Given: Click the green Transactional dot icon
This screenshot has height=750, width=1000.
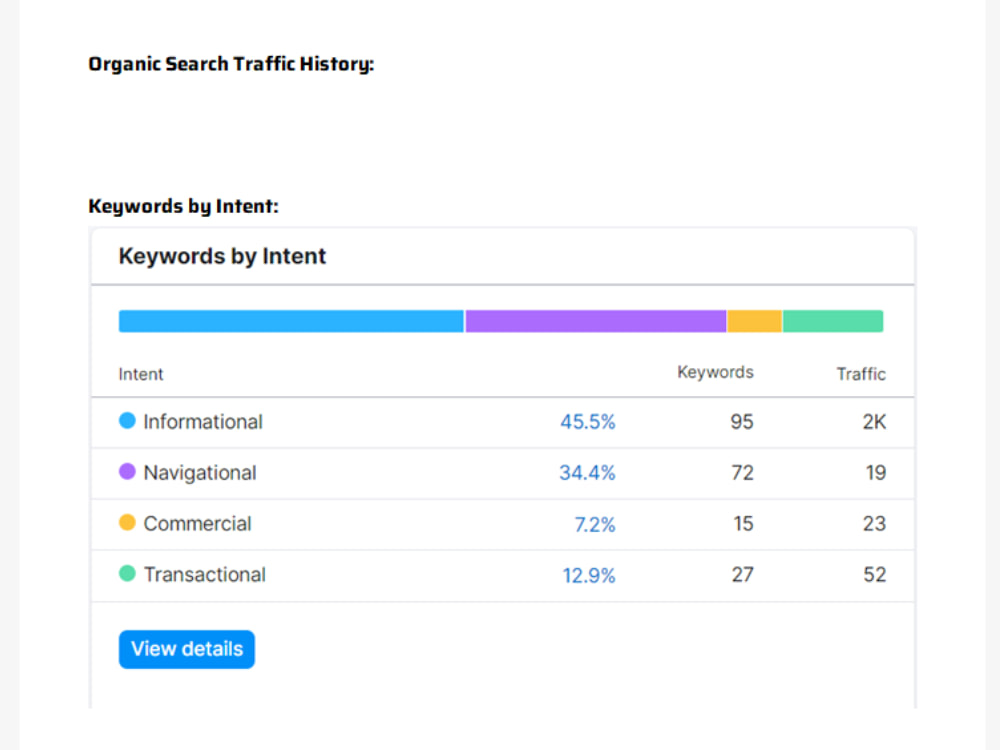Looking at the screenshot, I should point(128,573).
